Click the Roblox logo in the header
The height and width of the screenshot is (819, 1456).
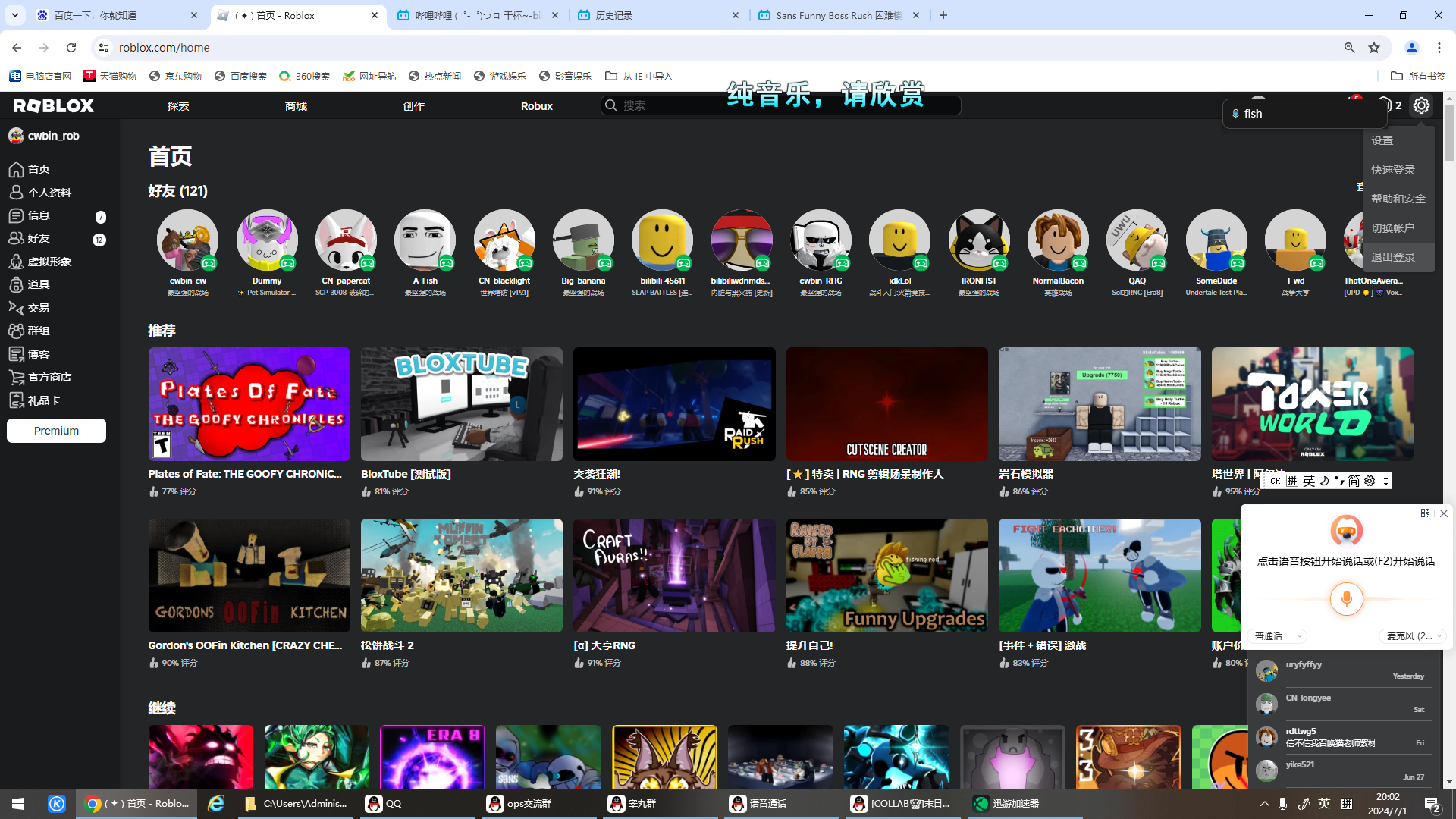pos(53,105)
